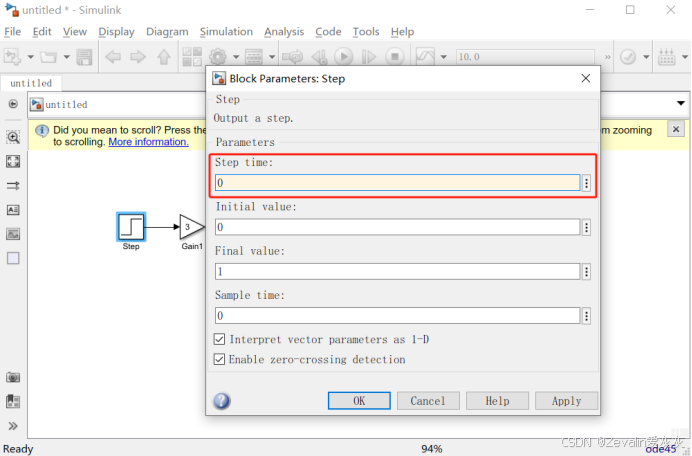The image size is (692, 456).
Task: Expand the Build Model dropdown arrow
Action: [685, 57]
